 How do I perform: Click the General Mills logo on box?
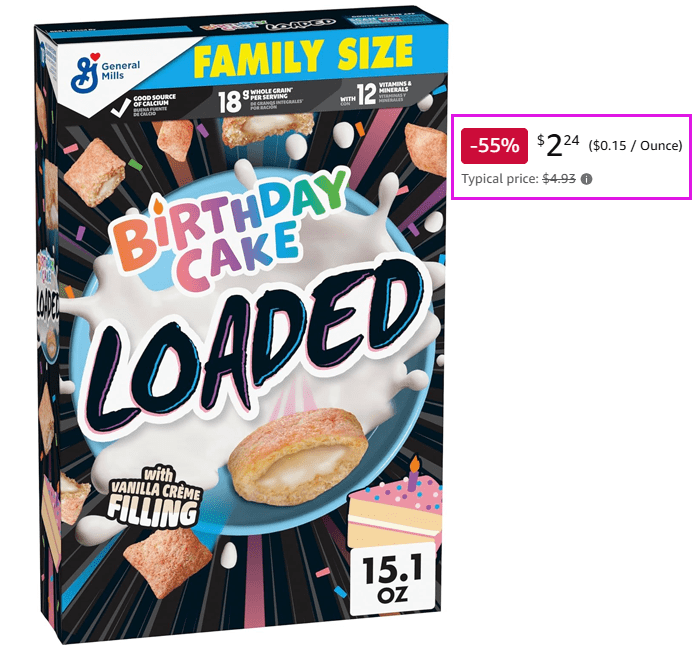pyautogui.click(x=105, y=71)
